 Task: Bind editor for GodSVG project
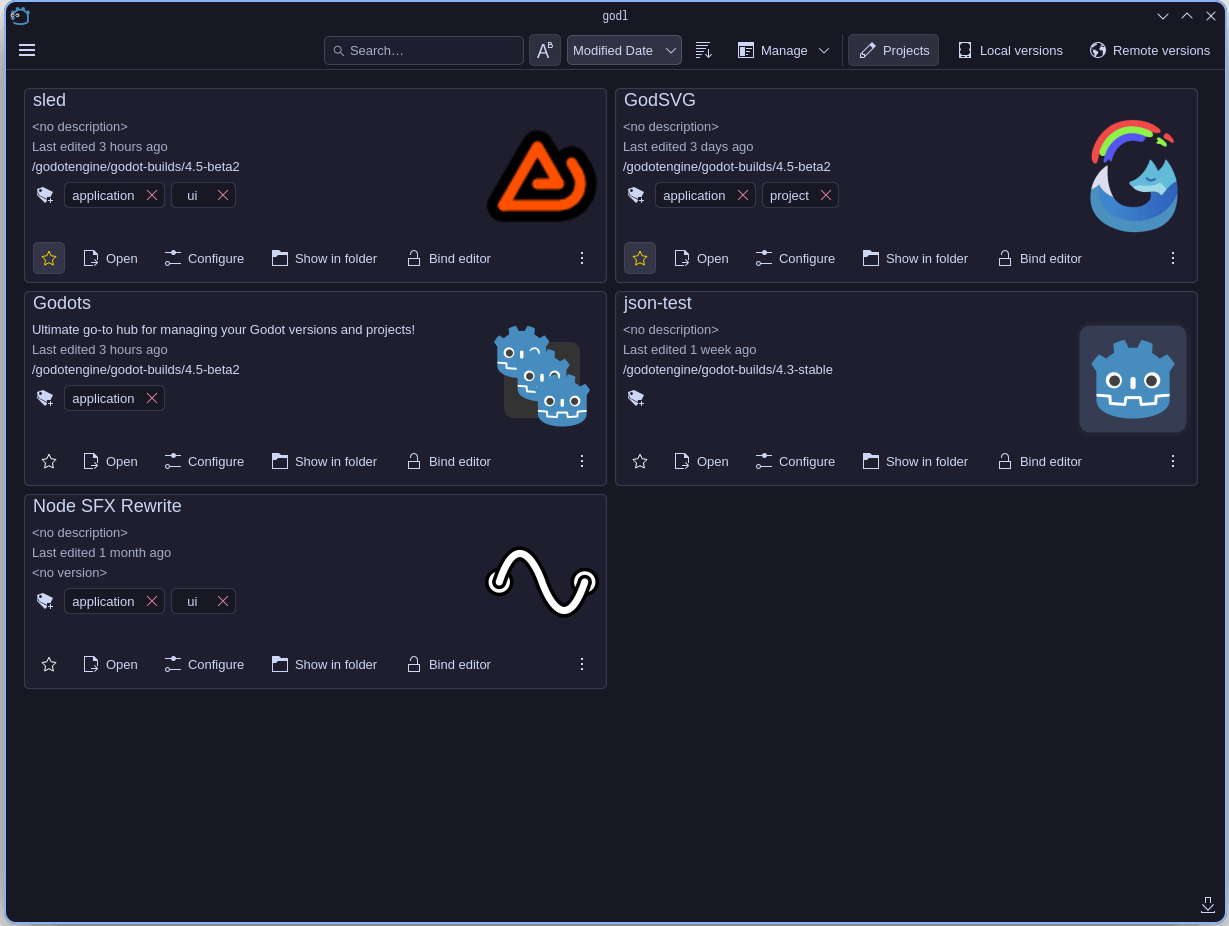(1040, 258)
